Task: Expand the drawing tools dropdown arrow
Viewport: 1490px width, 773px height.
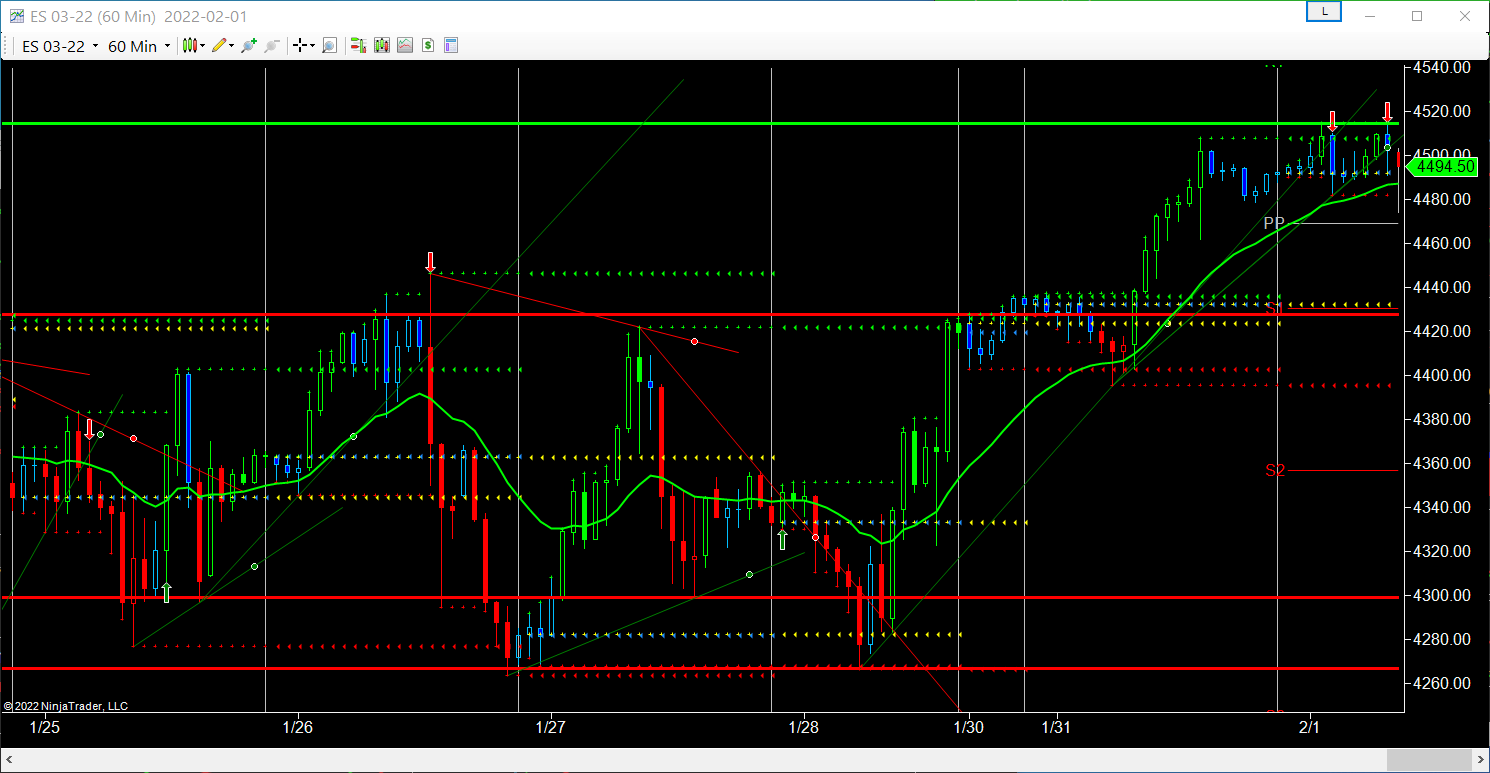Action: click(232, 46)
